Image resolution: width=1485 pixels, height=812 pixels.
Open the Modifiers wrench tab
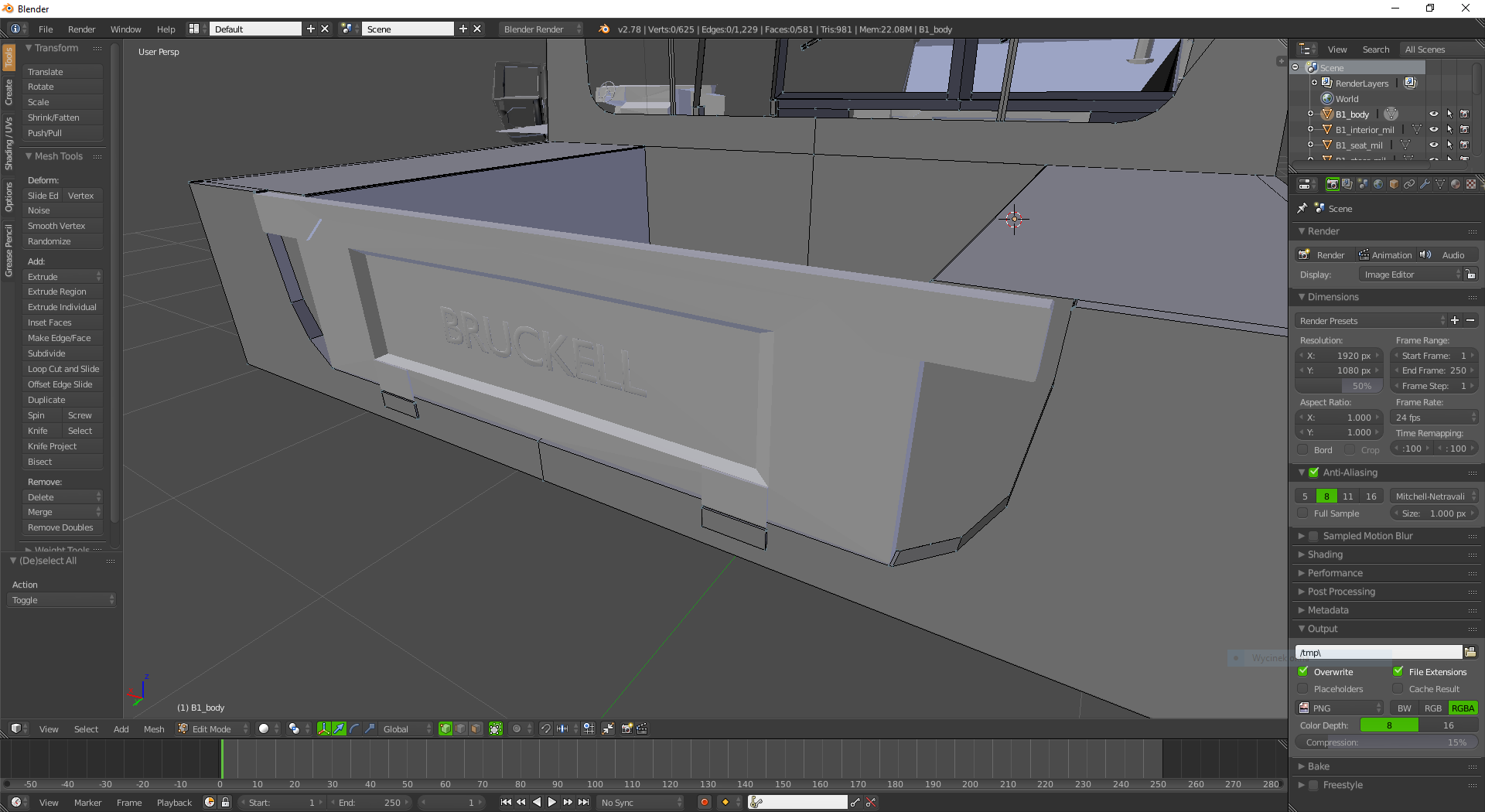1425,184
